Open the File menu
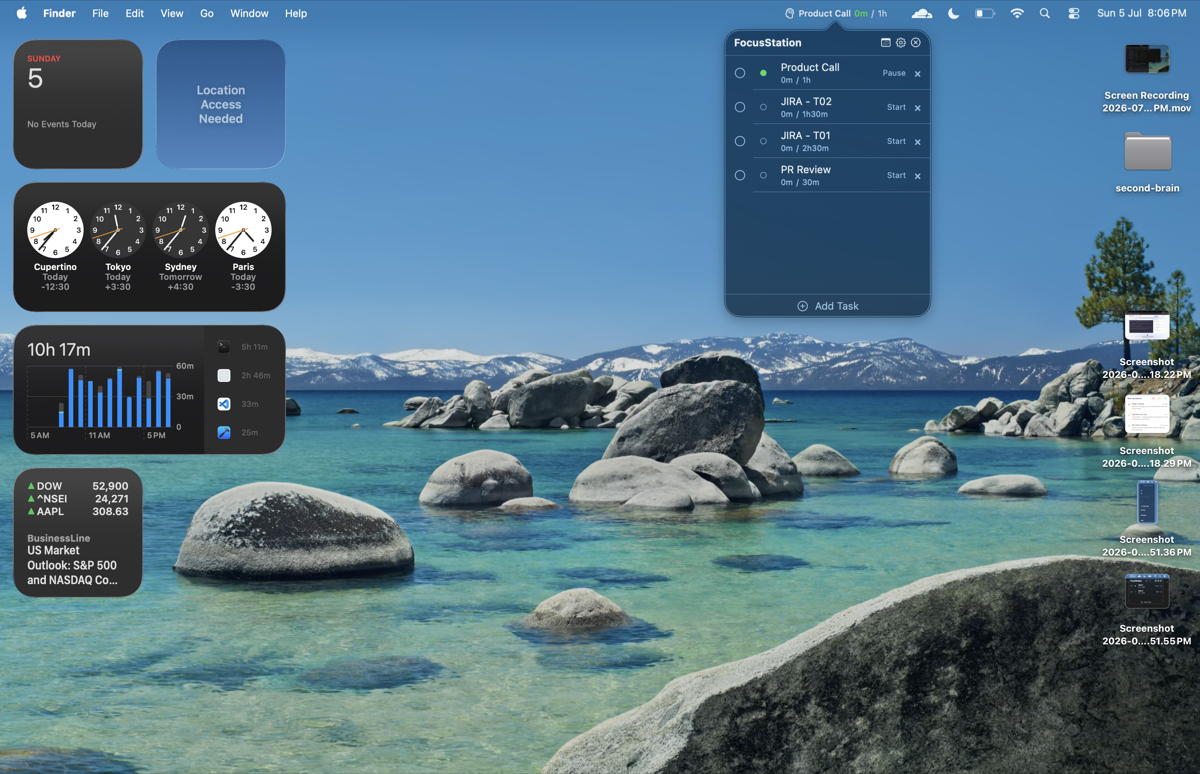 click(100, 13)
